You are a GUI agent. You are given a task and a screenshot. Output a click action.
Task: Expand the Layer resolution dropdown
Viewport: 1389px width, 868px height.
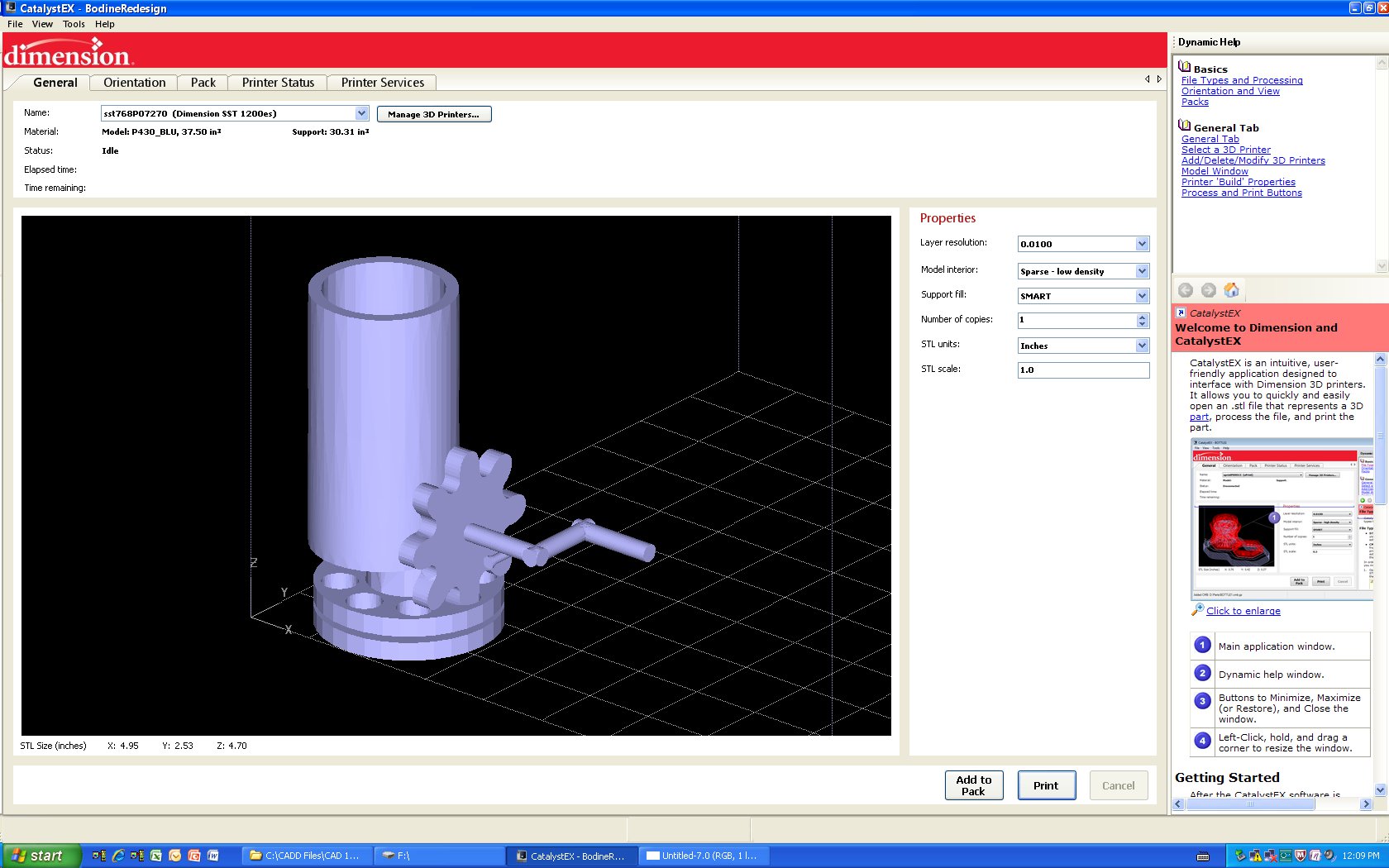tap(1142, 244)
